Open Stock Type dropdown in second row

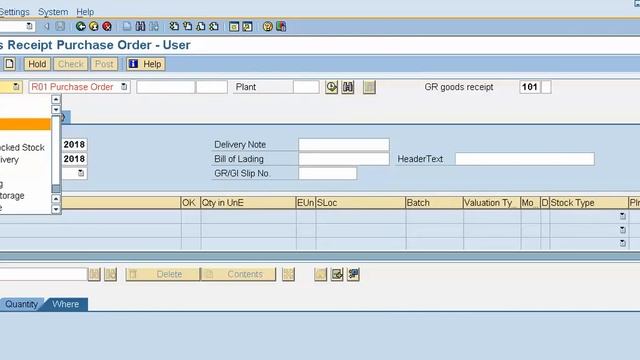[x=622, y=230]
